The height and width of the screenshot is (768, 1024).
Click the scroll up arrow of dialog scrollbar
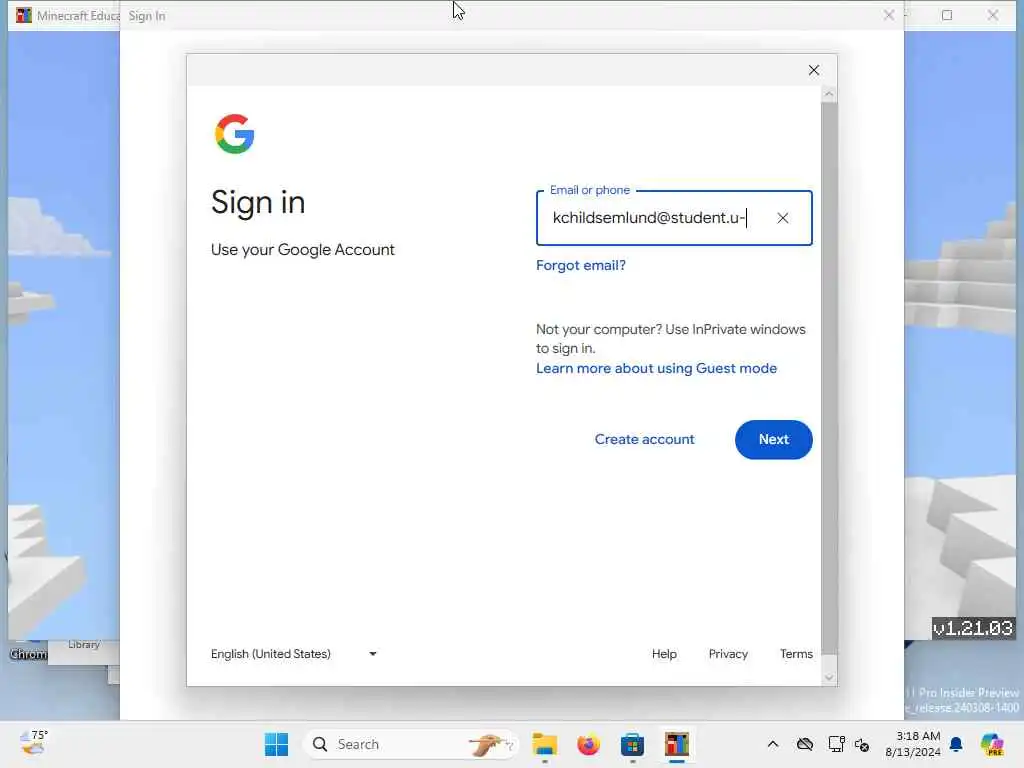pyautogui.click(x=829, y=95)
